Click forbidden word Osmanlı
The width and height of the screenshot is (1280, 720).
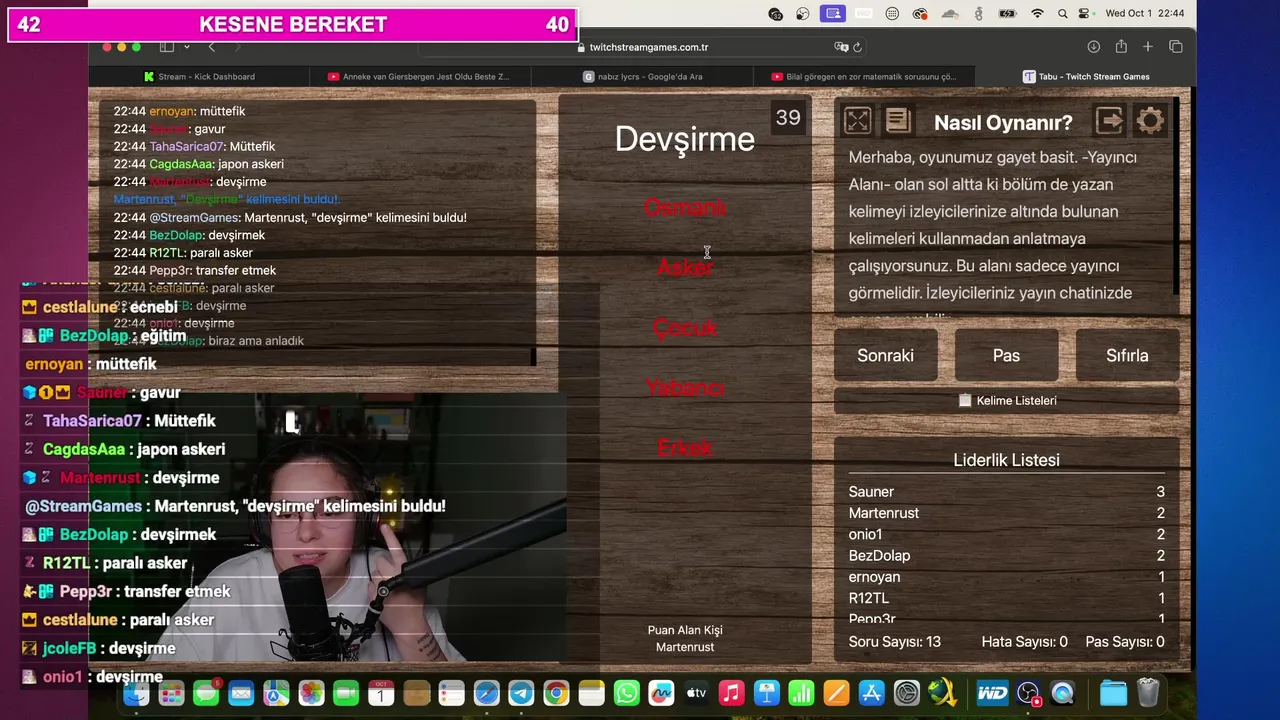coord(684,207)
